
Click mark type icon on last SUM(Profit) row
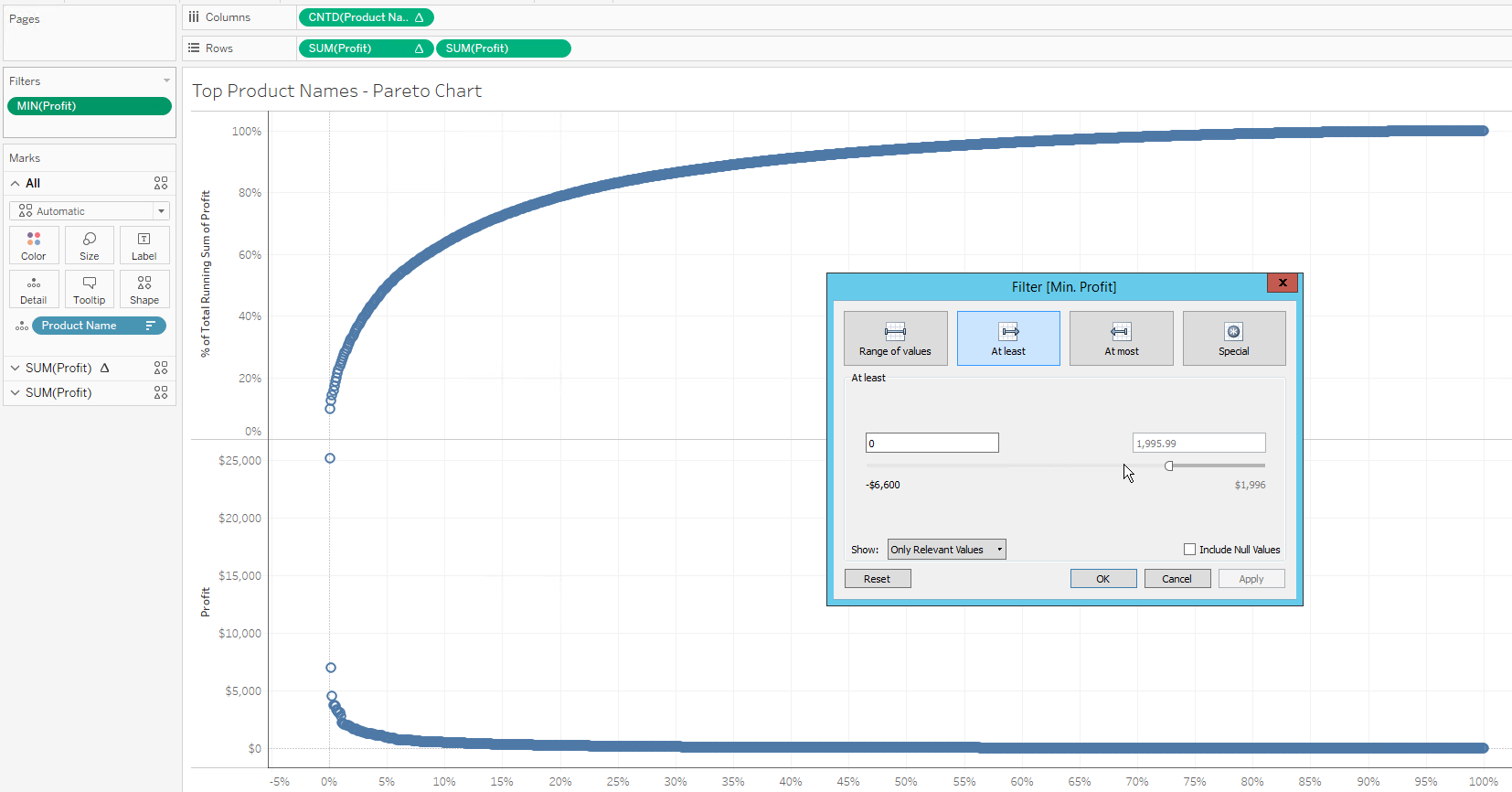(161, 392)
